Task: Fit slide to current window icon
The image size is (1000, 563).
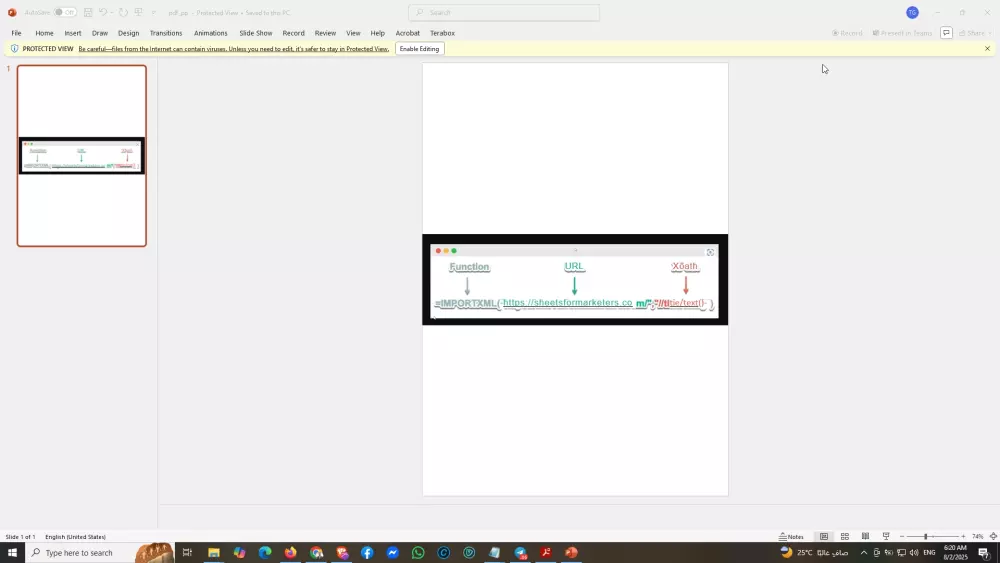Action: pyautogui.click(x=993, y=537)
